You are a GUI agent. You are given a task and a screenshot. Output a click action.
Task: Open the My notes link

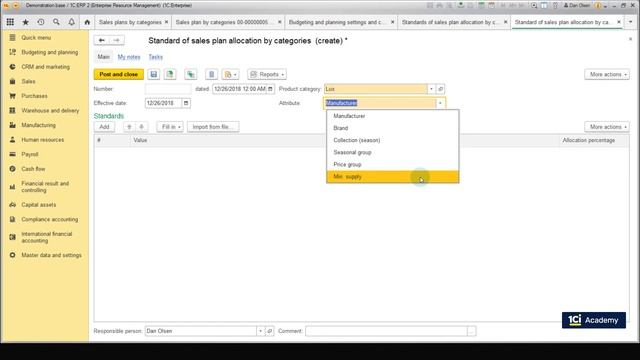[x=129, y=57]
